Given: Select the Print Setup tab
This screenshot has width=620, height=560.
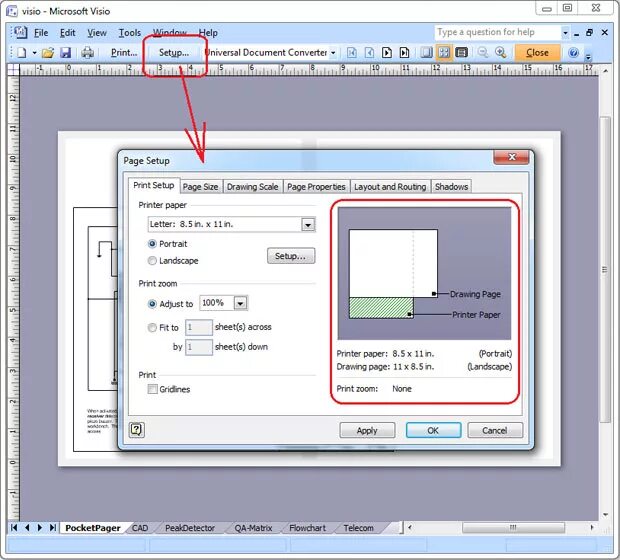Looking at the screenshot, I should [154, 185].
